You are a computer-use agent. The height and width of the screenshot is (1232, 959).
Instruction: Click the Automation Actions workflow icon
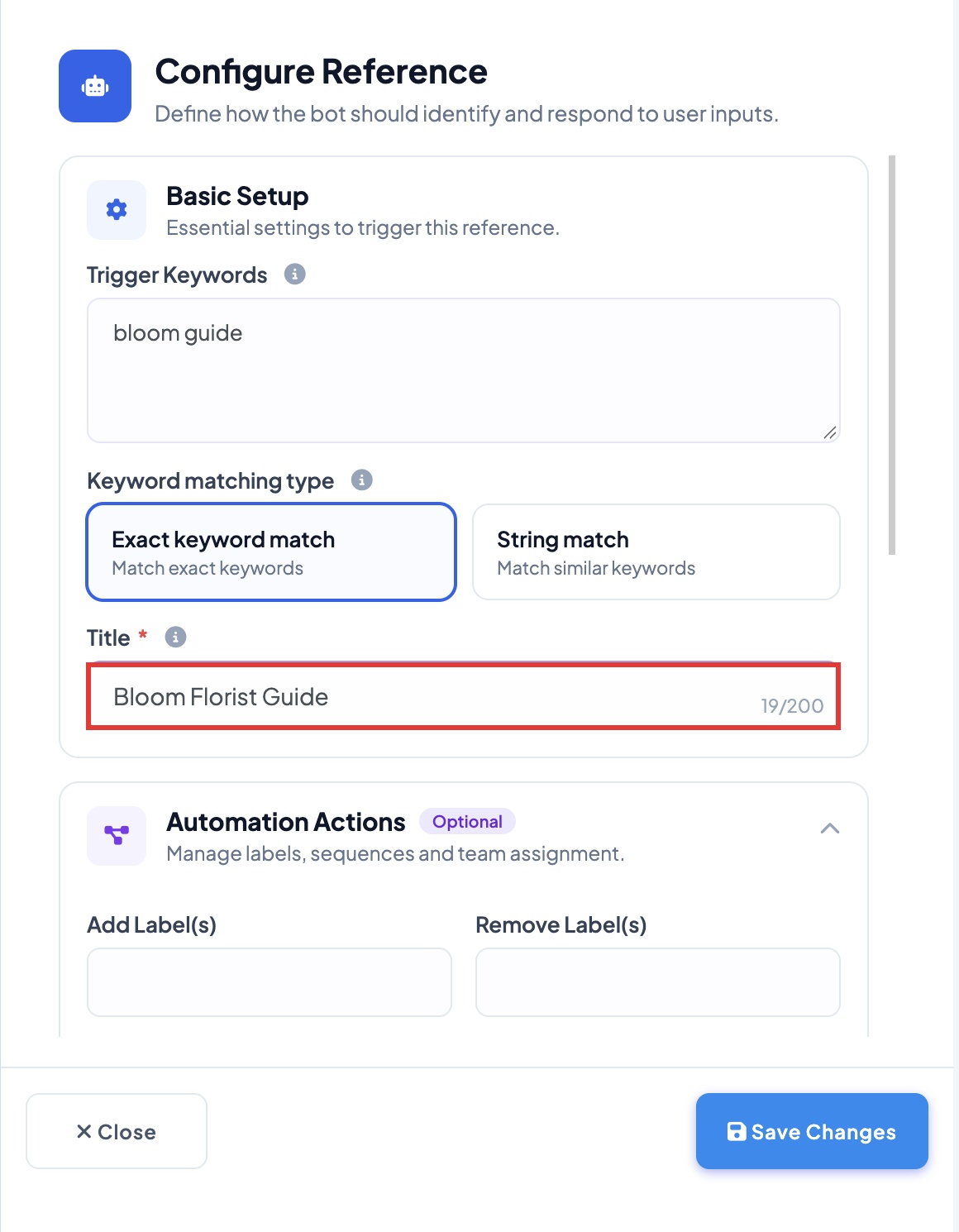[117, 836]
